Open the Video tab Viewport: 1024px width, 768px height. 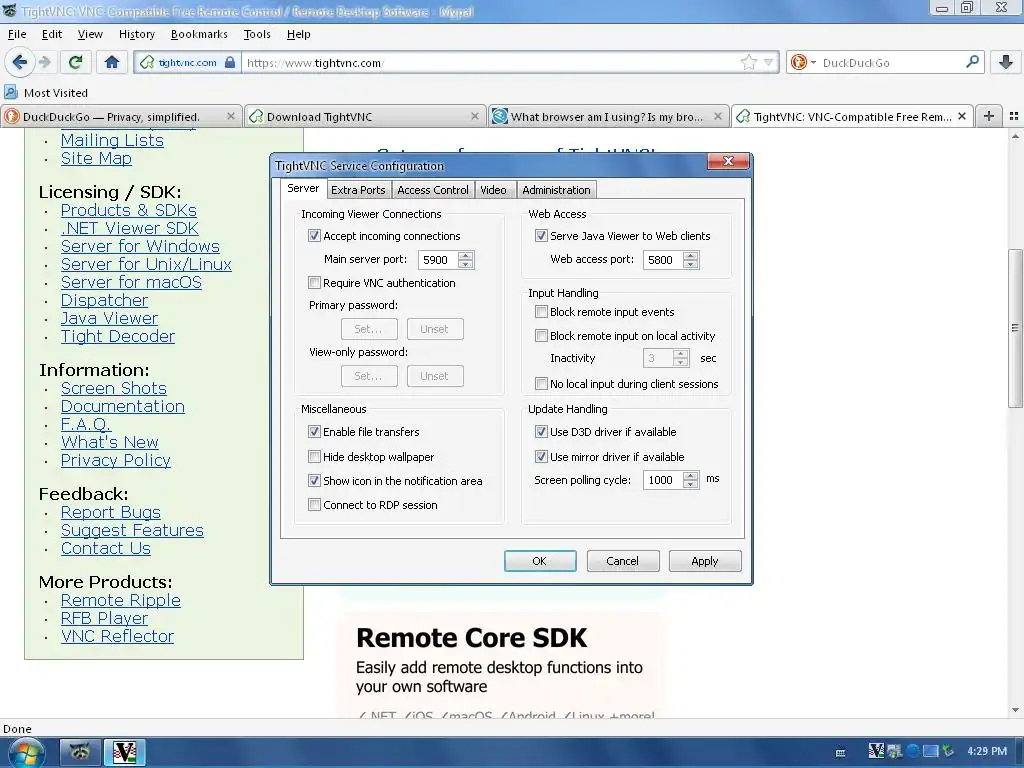pos(493,190)
